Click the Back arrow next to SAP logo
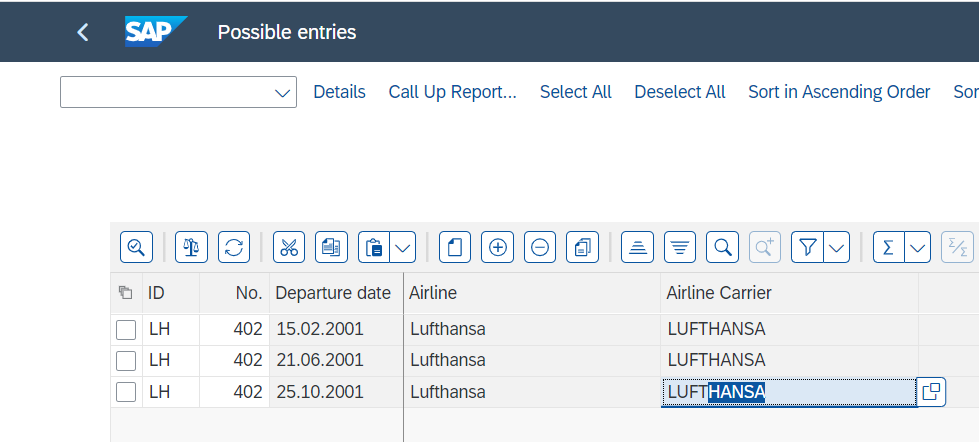 click(82, 32)
